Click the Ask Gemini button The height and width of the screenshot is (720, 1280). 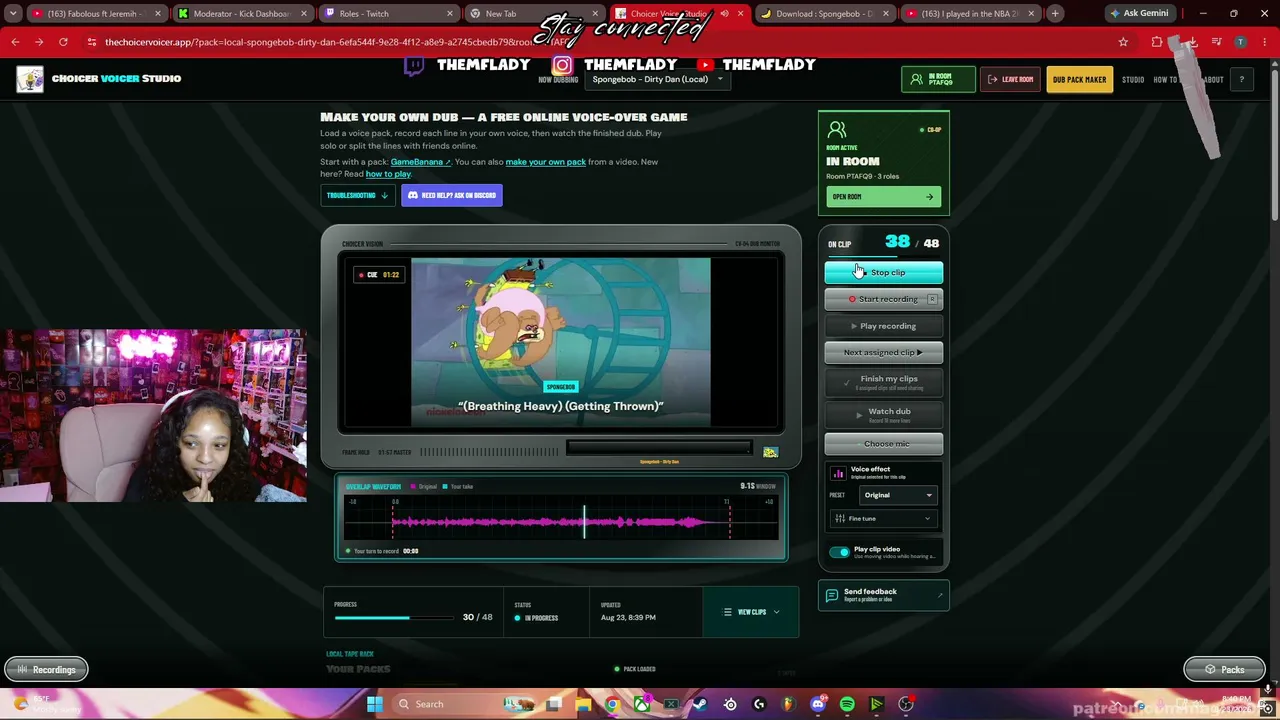point(1139,13)
